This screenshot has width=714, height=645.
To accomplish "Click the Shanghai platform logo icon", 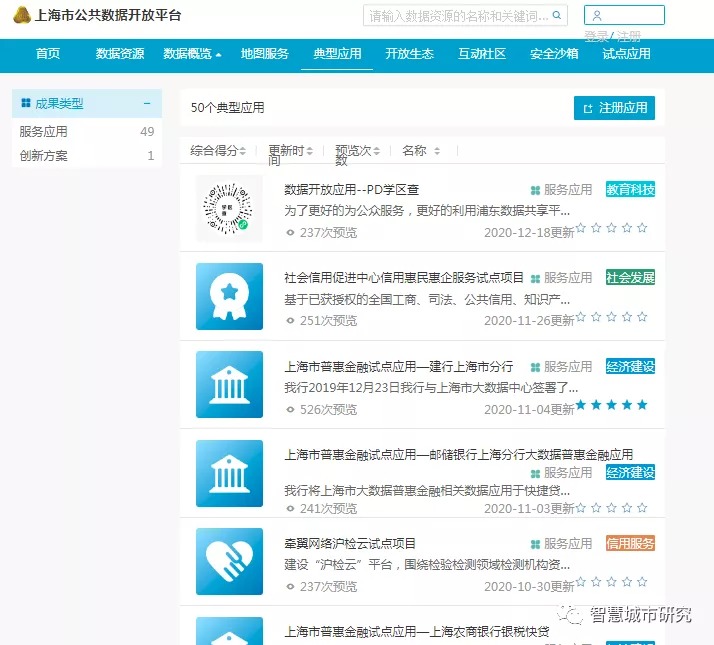I will point(21,16).
